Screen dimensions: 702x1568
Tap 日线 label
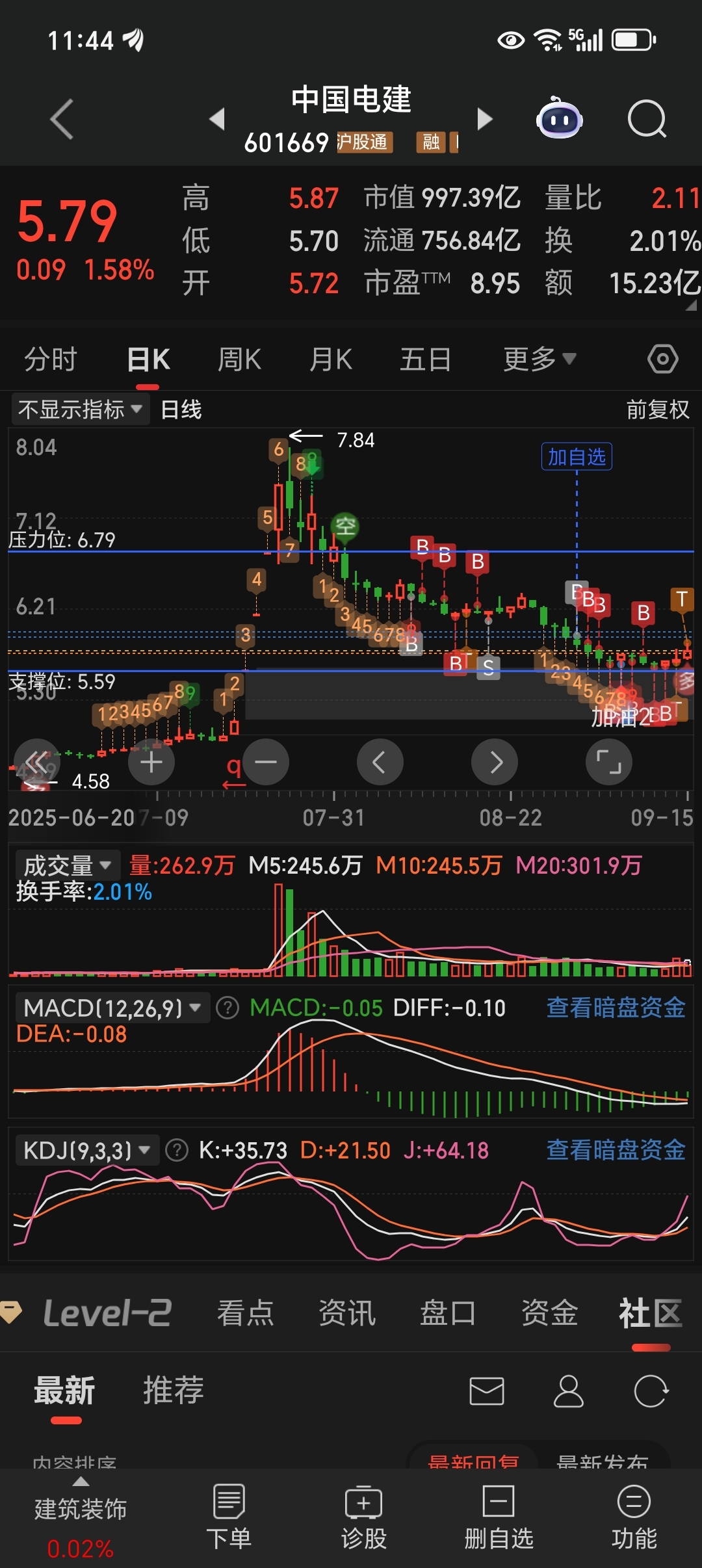pyautogui.click(x=181, y=410)
